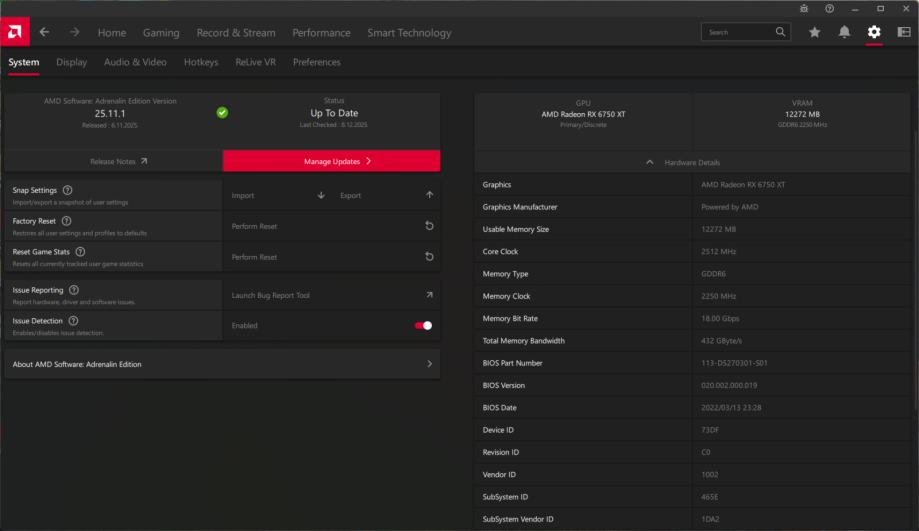The image size is (919, 531).
Task: Click the Up To Date status text
Action: click(334, 113)
